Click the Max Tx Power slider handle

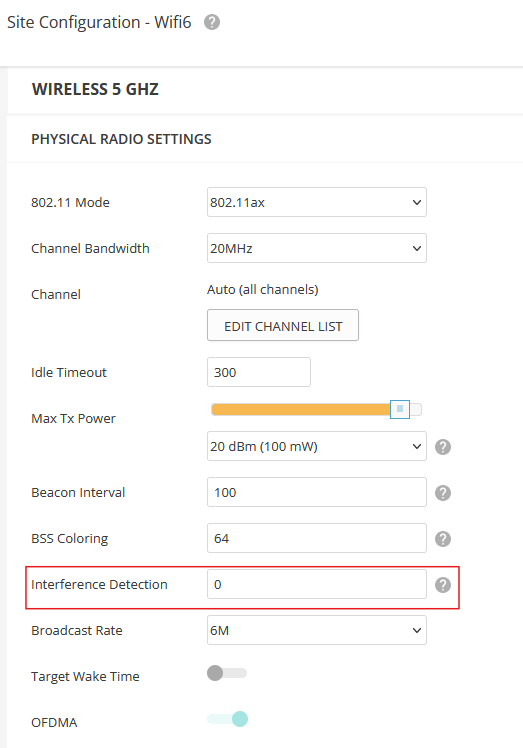pyautogui.click(x=400, y=409)
